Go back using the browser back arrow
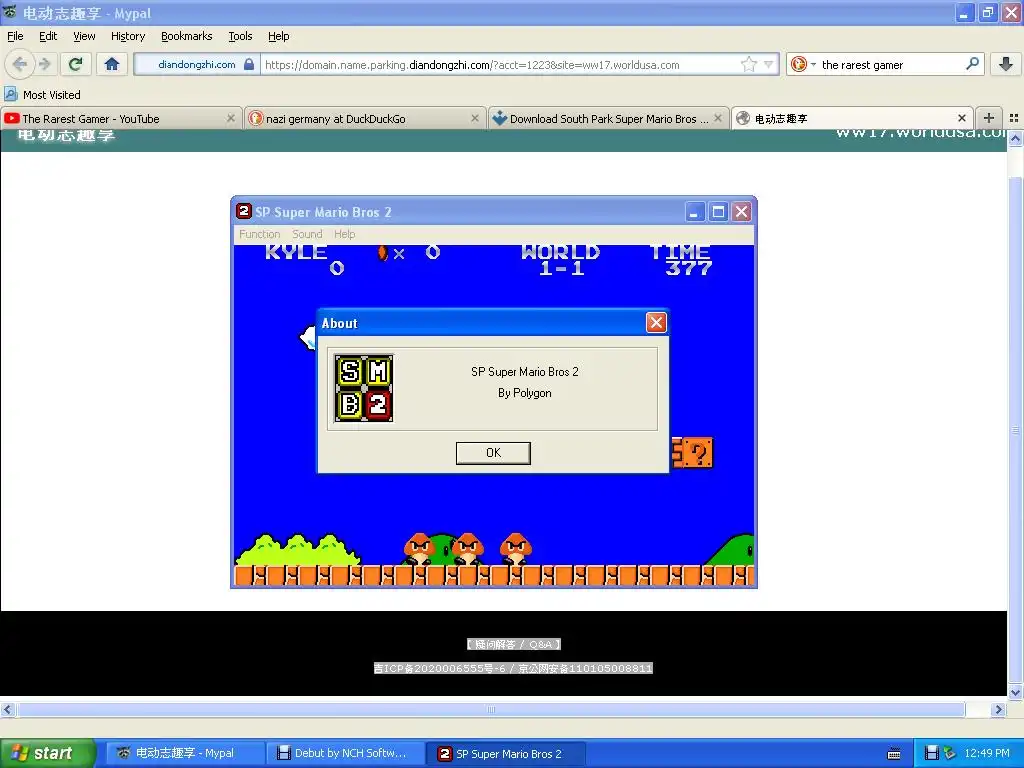This screenshot has height=768, width=1024. pos(20,64)
